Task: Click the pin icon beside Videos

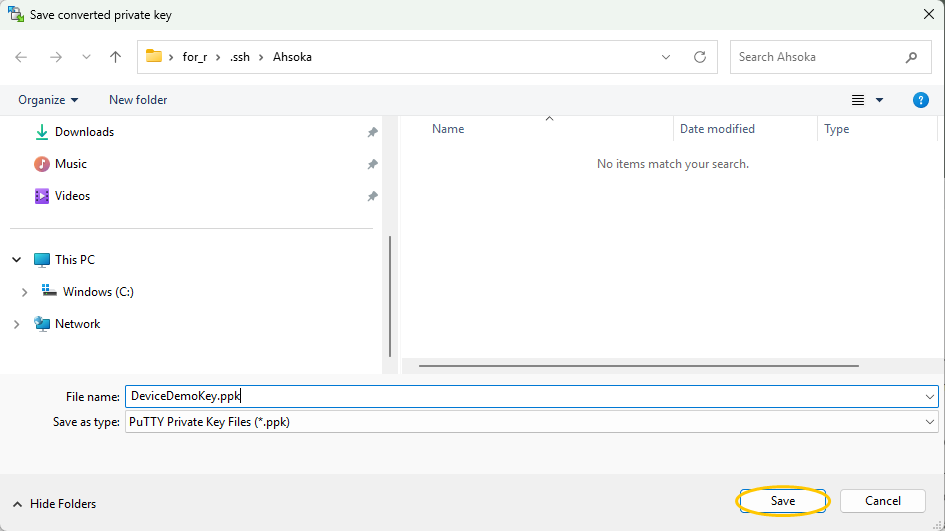Action: click(x=372, y=196)
